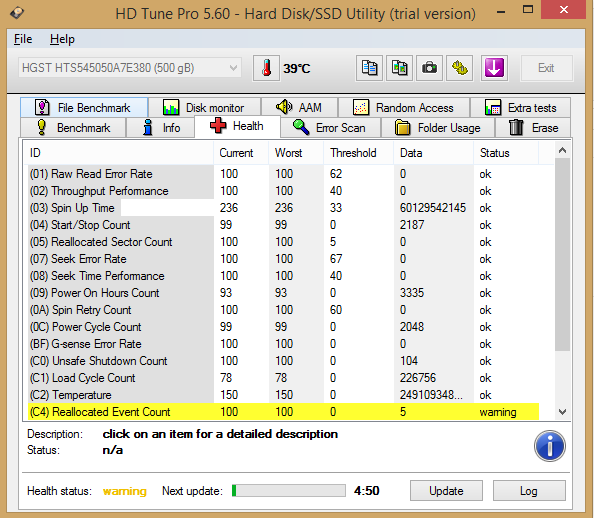Select the Health tab
Viewport: 594px width, 518px height.
[x=237, y=126]
